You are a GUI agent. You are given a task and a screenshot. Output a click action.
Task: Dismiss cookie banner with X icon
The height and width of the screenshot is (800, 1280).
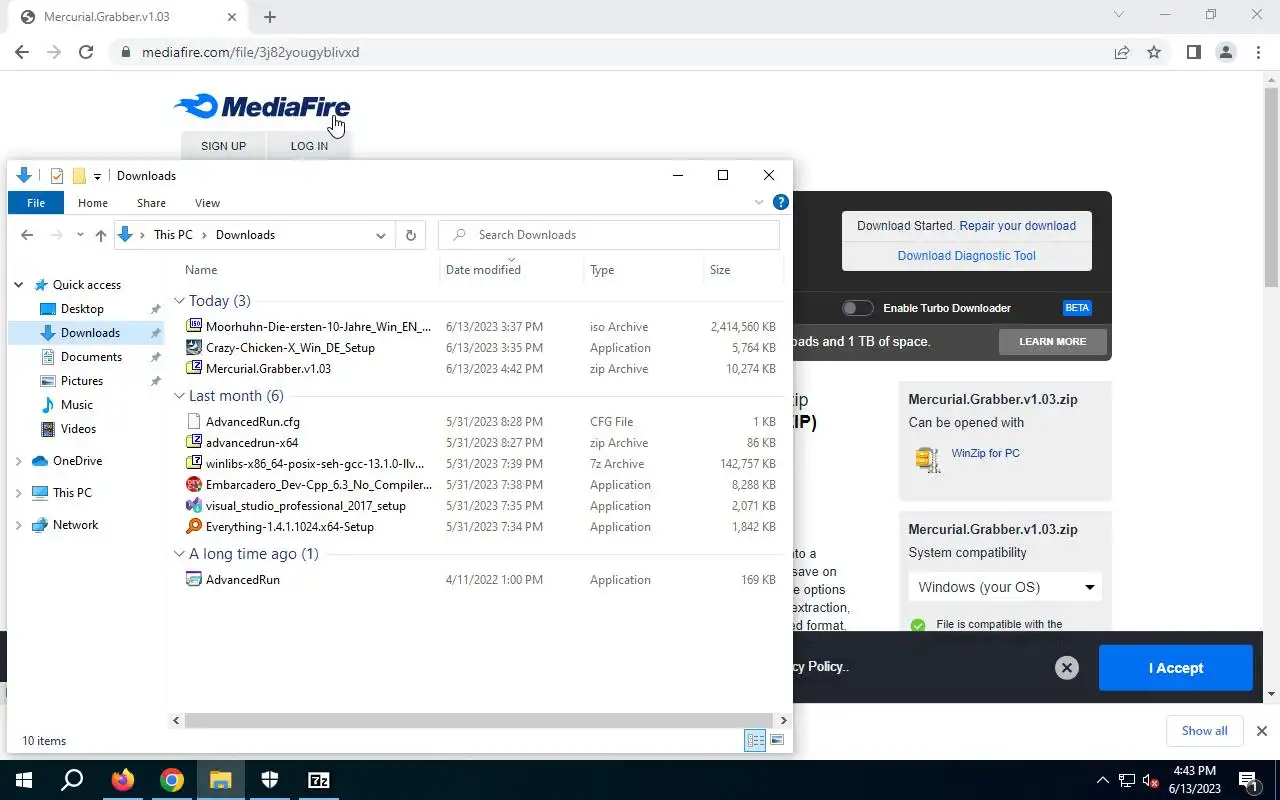1067,668
